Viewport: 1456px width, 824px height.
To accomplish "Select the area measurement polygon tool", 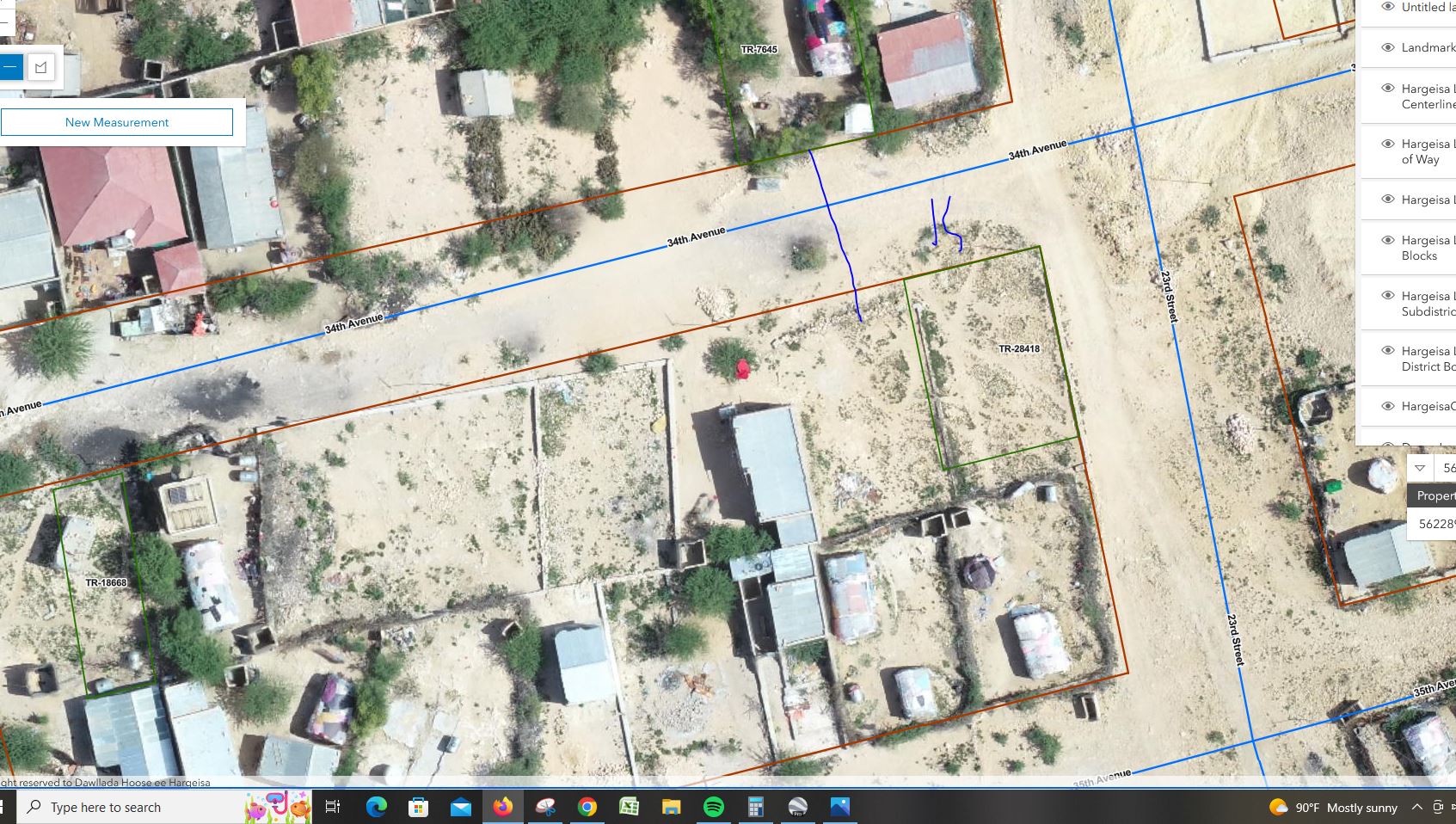I will click(x=40, y=67).
